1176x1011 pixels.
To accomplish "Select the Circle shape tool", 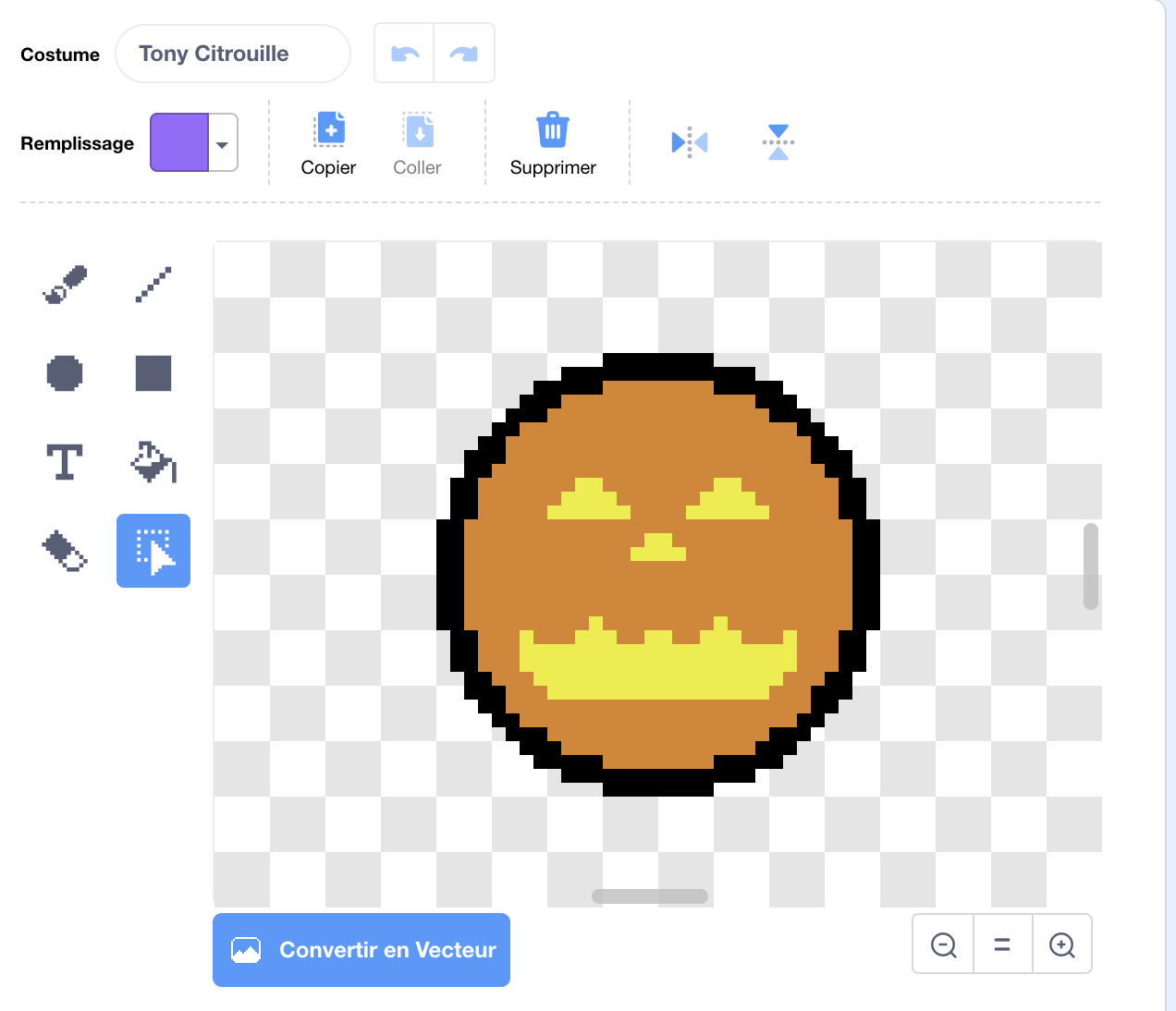I will pyautogui.click(x=65, y=373).
